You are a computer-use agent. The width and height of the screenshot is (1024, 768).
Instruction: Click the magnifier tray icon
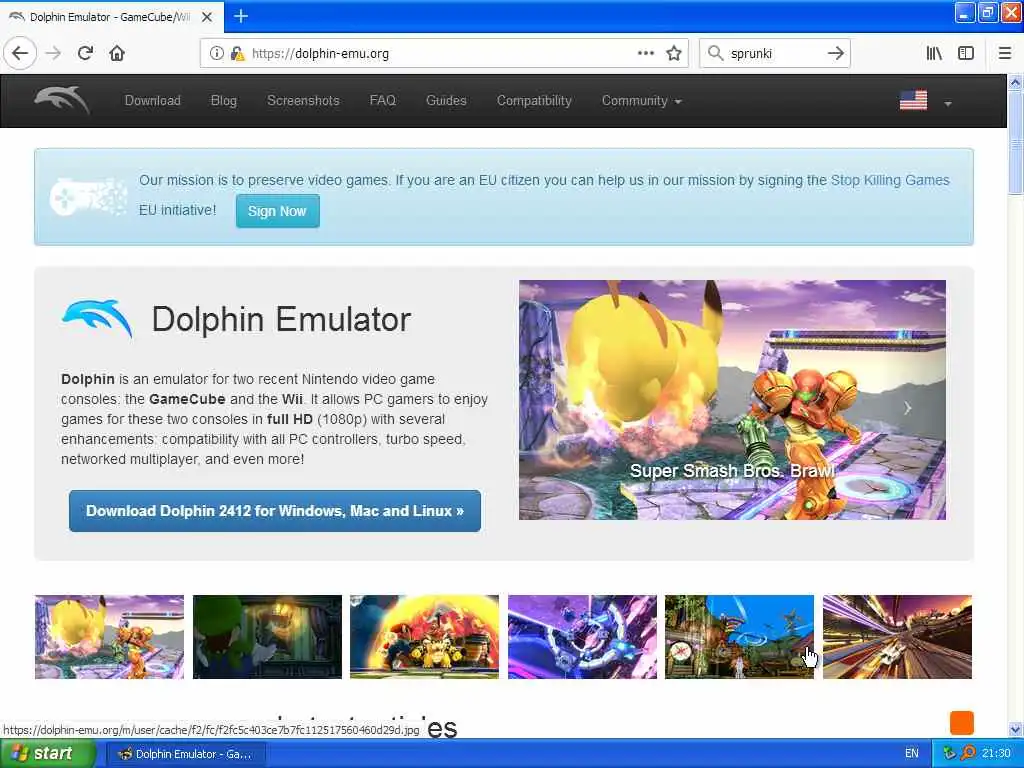click(968, 754)
